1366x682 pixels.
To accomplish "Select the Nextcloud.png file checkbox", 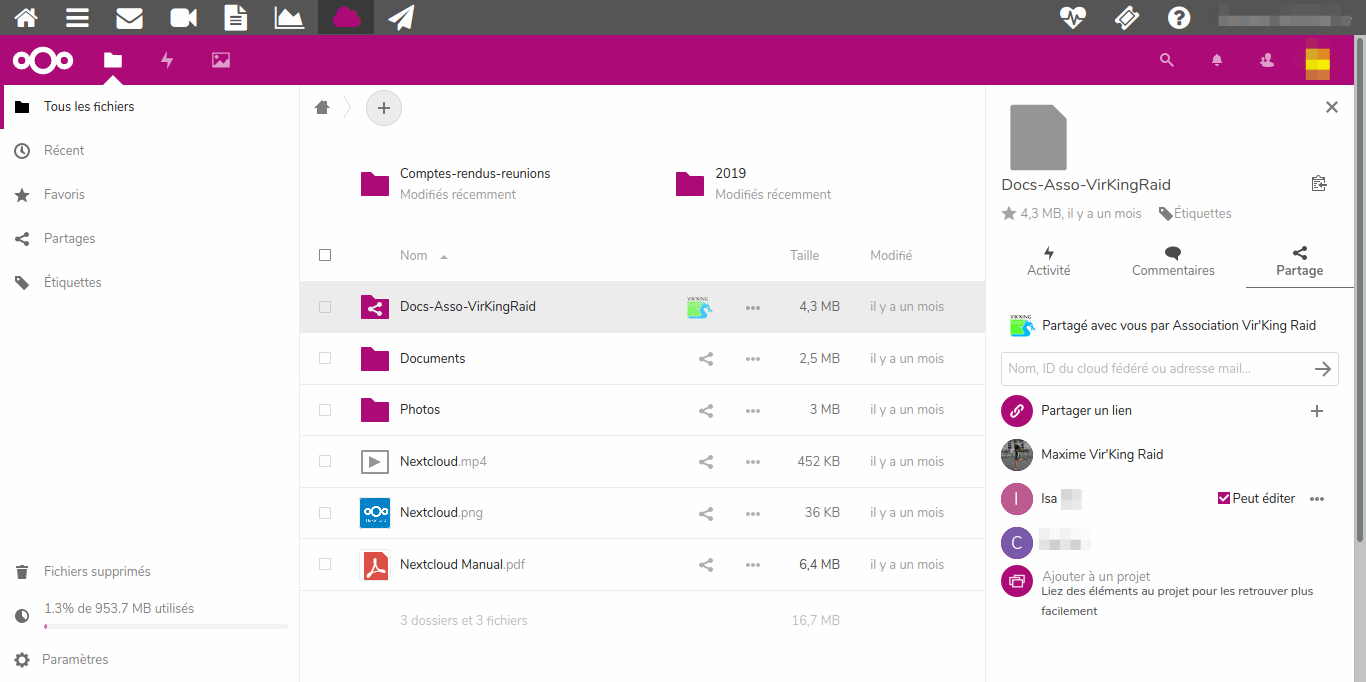I will point(325,513).
